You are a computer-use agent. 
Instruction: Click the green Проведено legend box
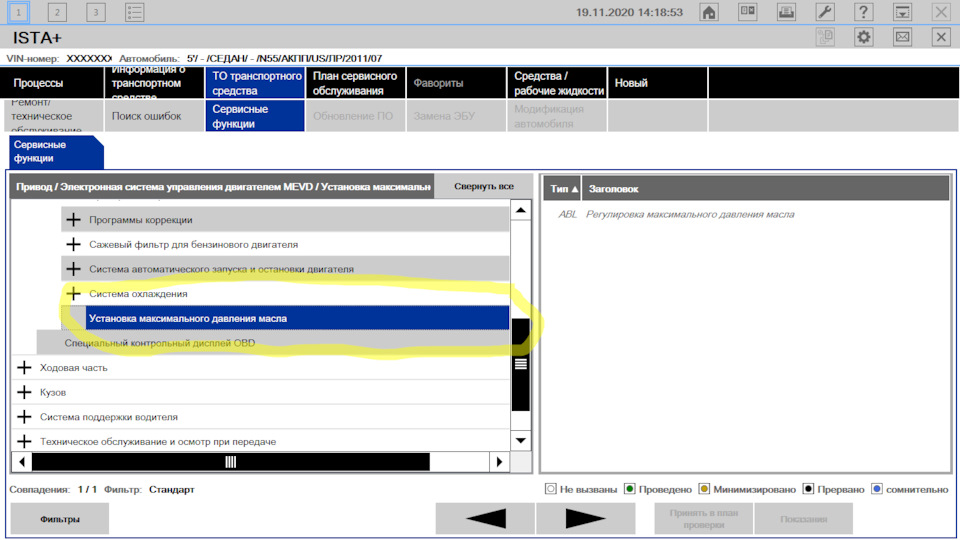point(629,489)
